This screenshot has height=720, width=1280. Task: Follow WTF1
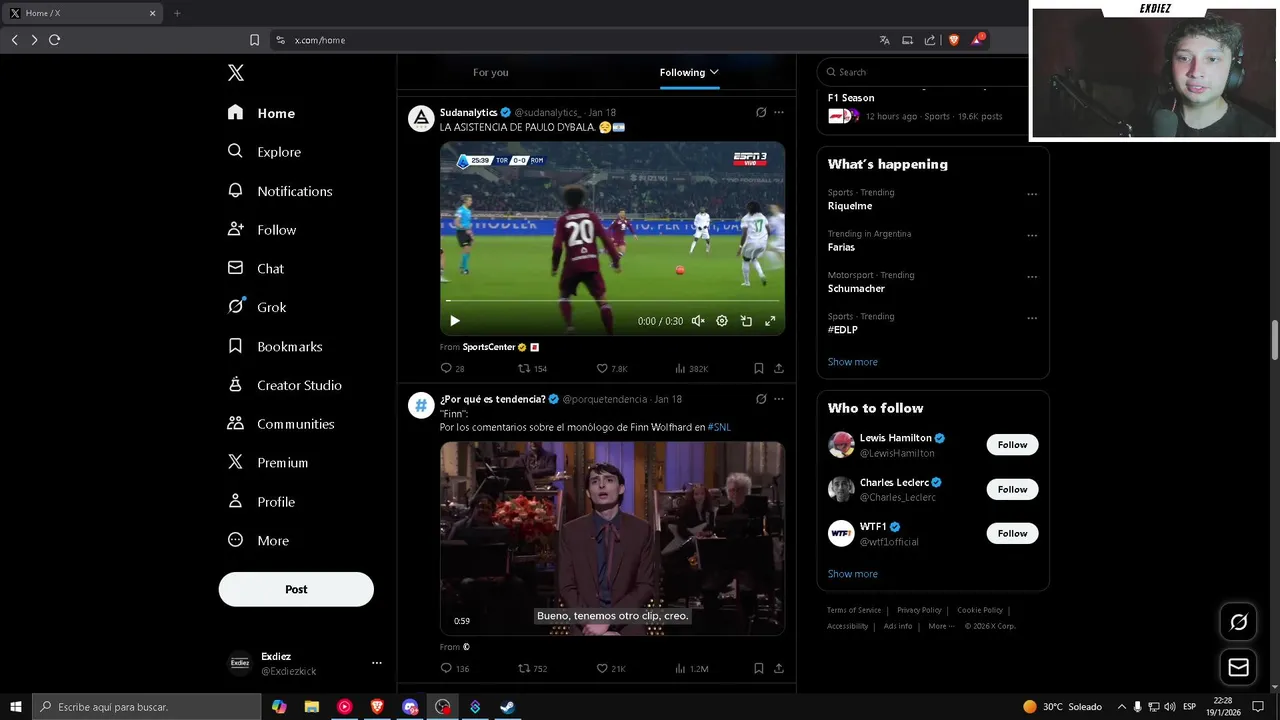pos(1012,533)
